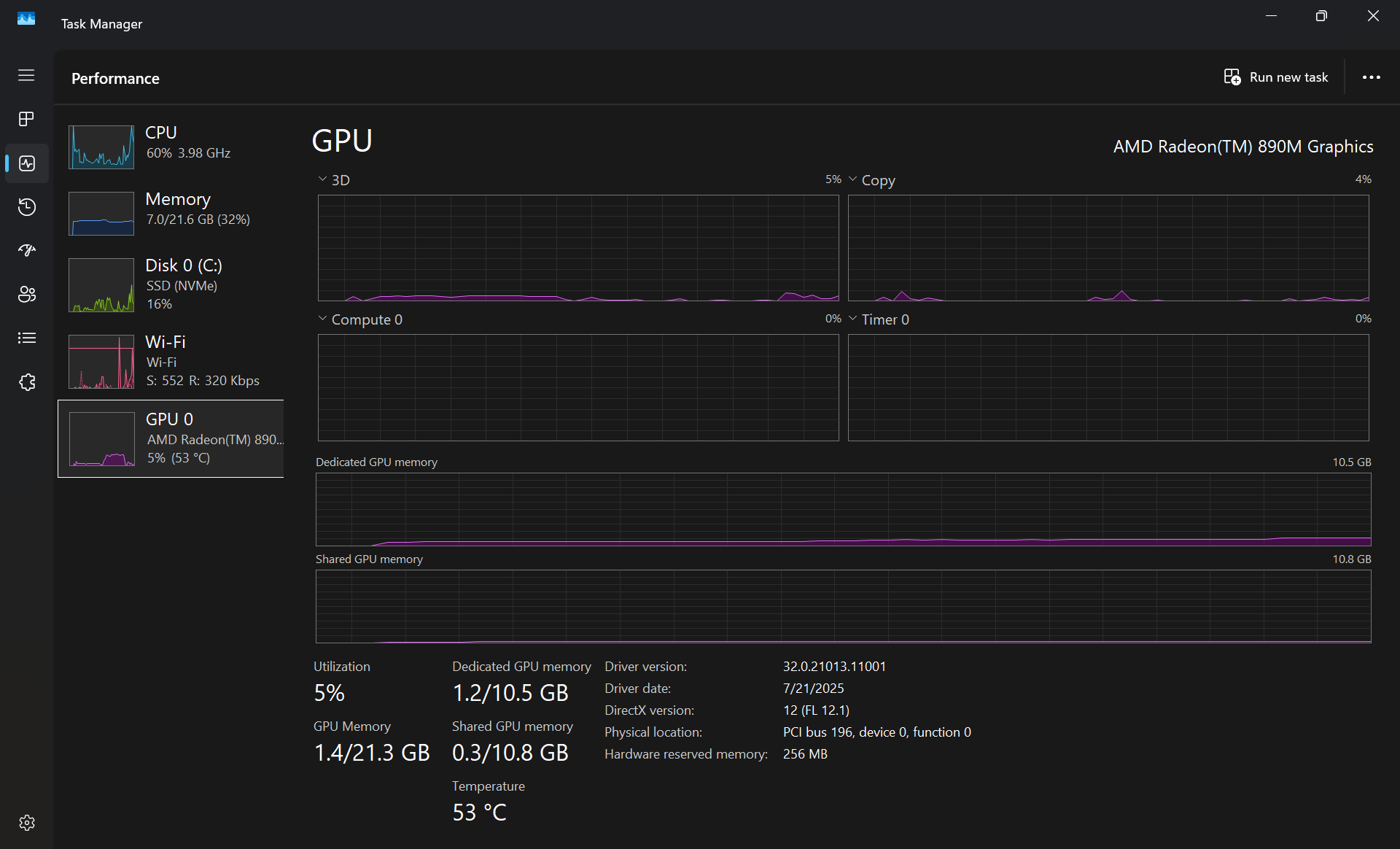Screen dimensions: 1400x849
Task: Open the Copy engine graph dropdown
Action: (852, 179)
